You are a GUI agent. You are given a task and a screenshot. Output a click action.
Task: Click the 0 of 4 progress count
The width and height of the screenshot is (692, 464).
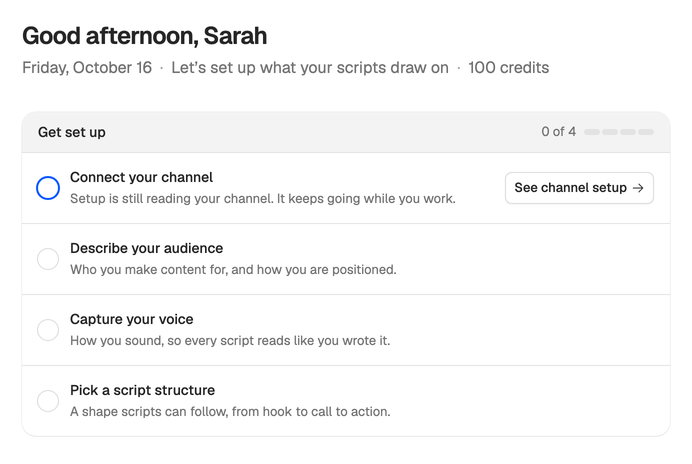point(558,132)
